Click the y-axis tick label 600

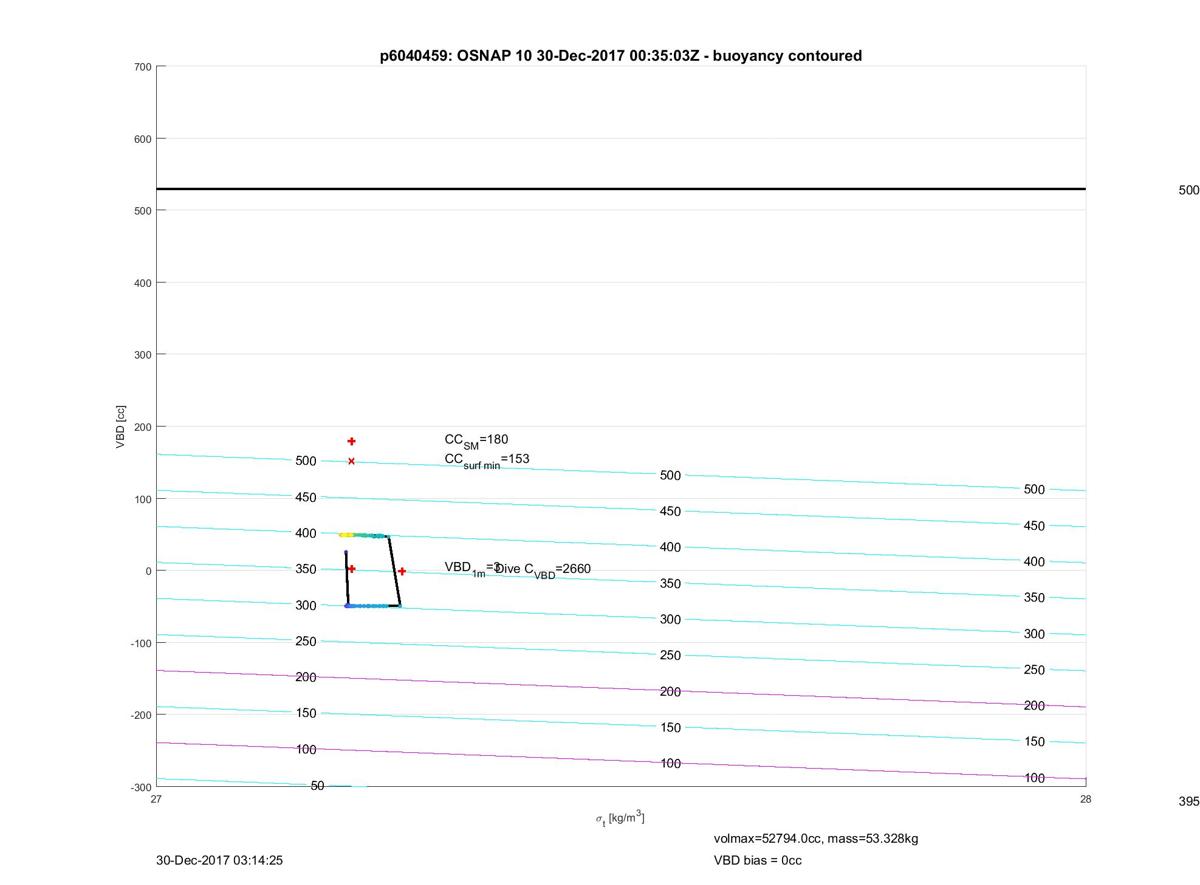tap(141, 139)
